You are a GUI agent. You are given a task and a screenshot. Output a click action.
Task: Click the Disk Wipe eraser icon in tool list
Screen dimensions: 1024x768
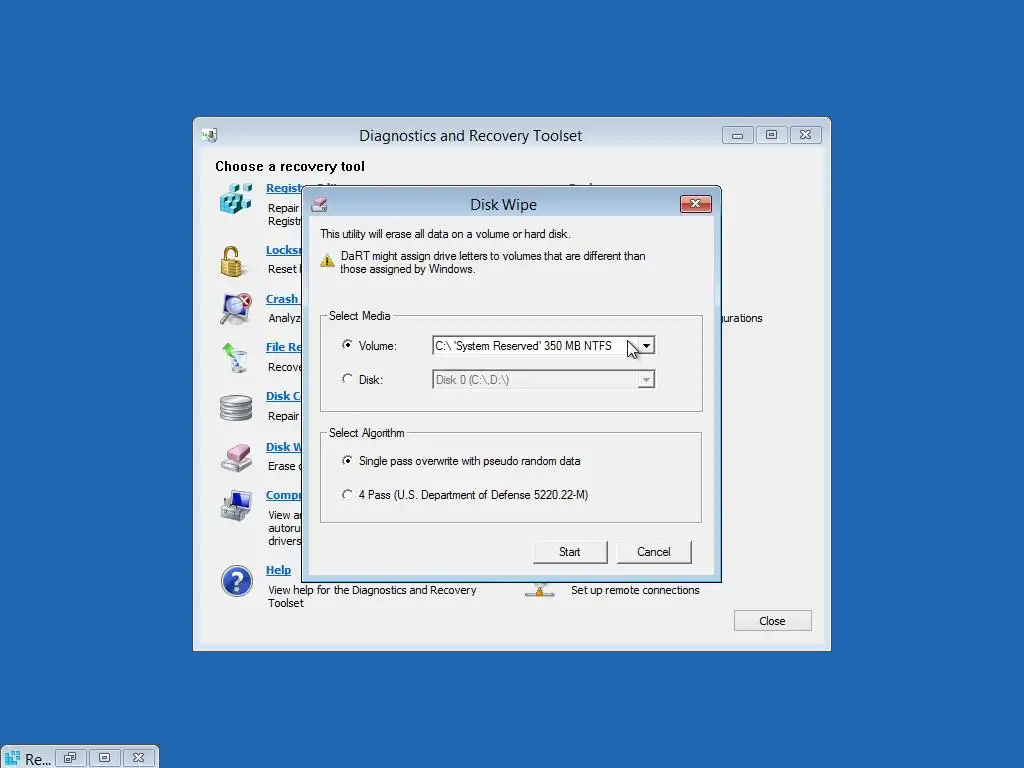[236, 458]
